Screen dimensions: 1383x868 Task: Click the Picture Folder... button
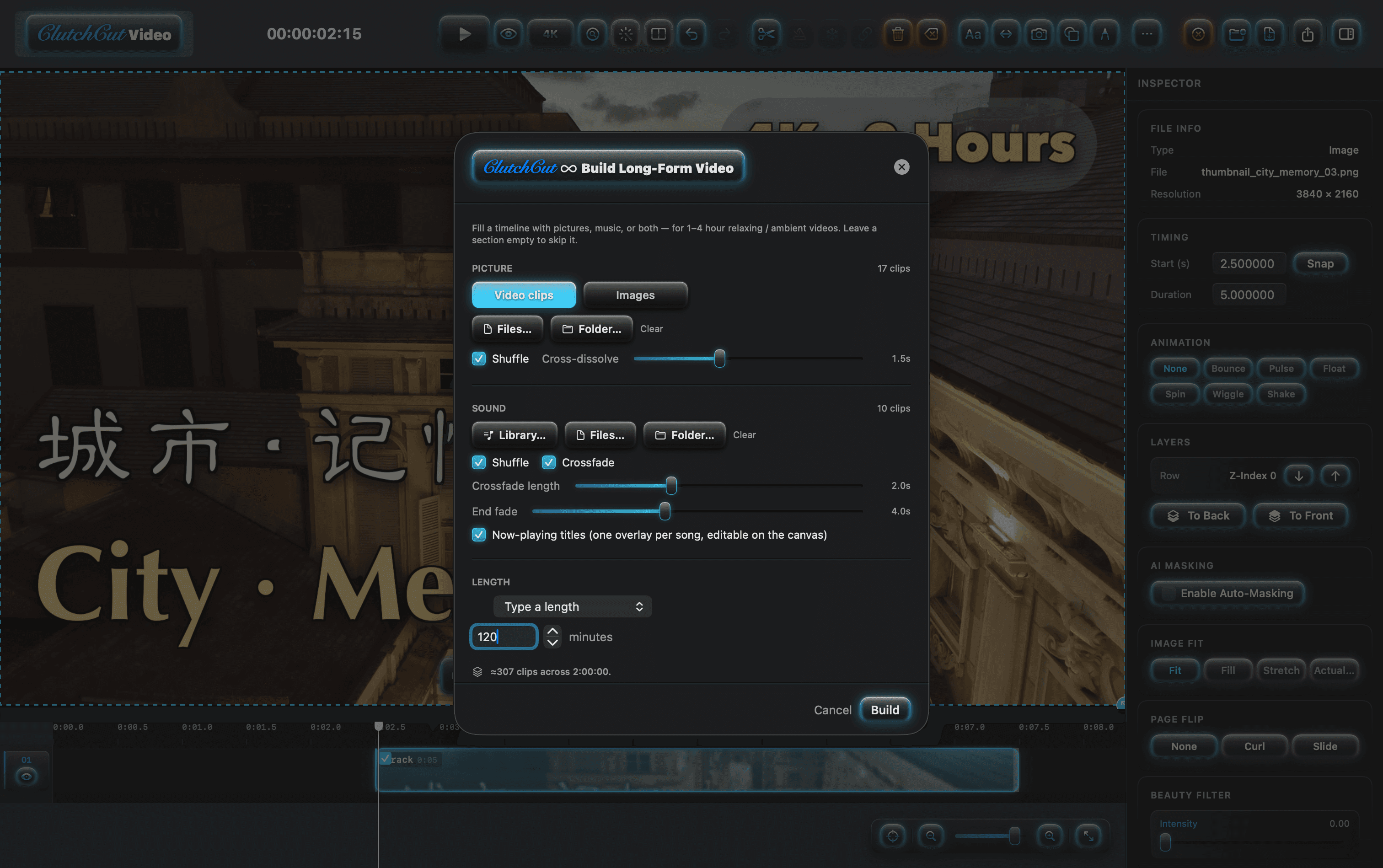(591, 329)
